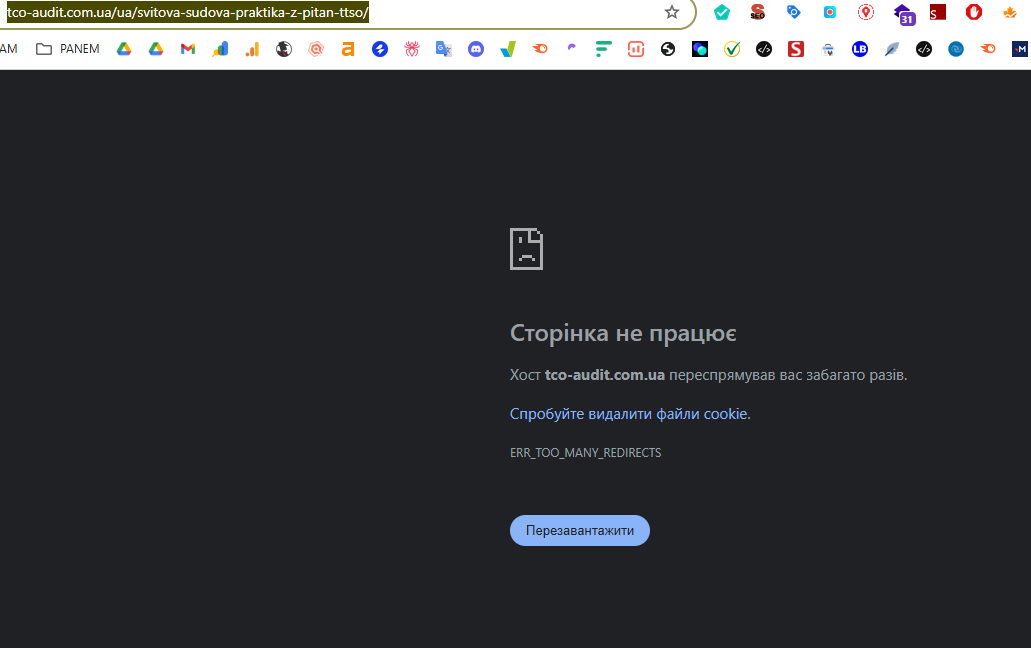This screenshot has width=1031, height=648.
Task: Open Google Drive bookmark beside the Gmail icon
Action: (x=156, y=49)
